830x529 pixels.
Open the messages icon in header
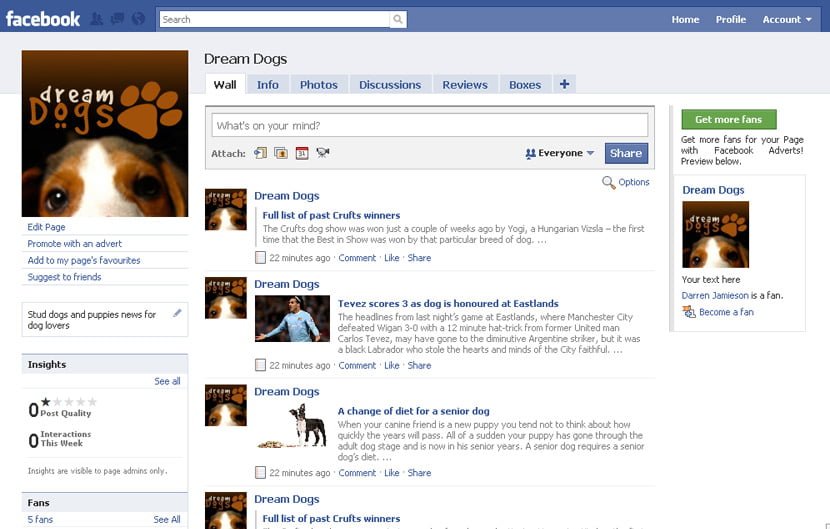point(117,19)
